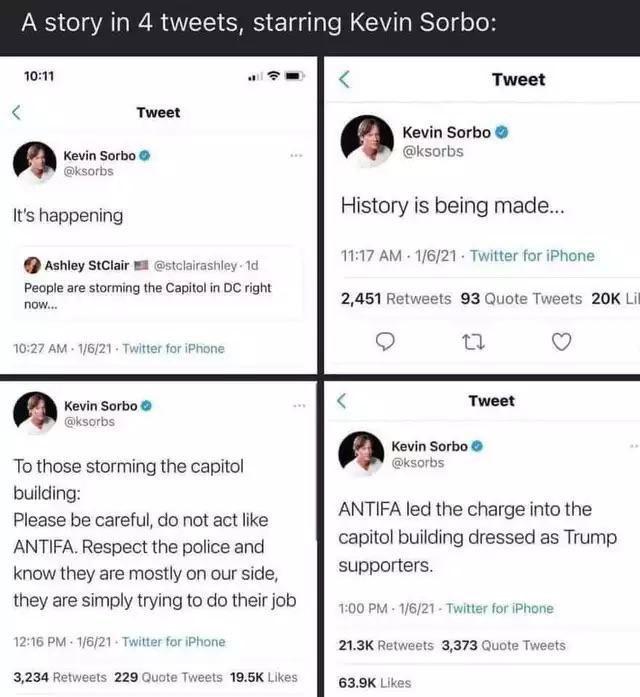
Task: Show the 63.9K Likes list
Action: tap(375, 683)
